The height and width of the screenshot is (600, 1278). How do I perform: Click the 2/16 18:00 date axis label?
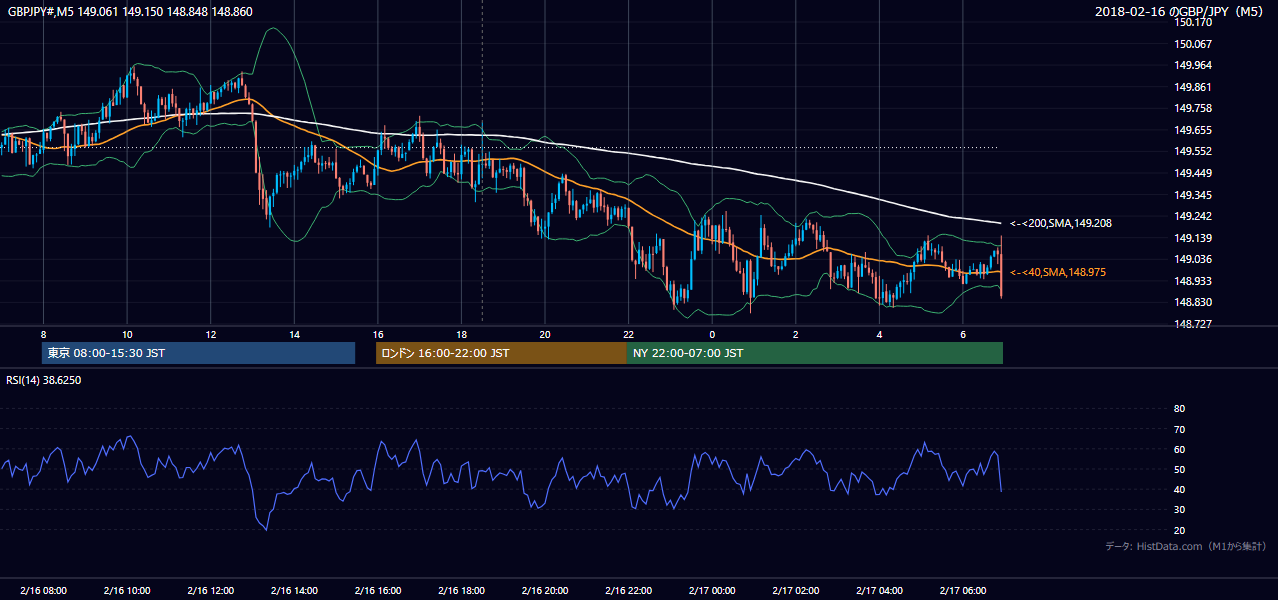click(x=461, y=590)
